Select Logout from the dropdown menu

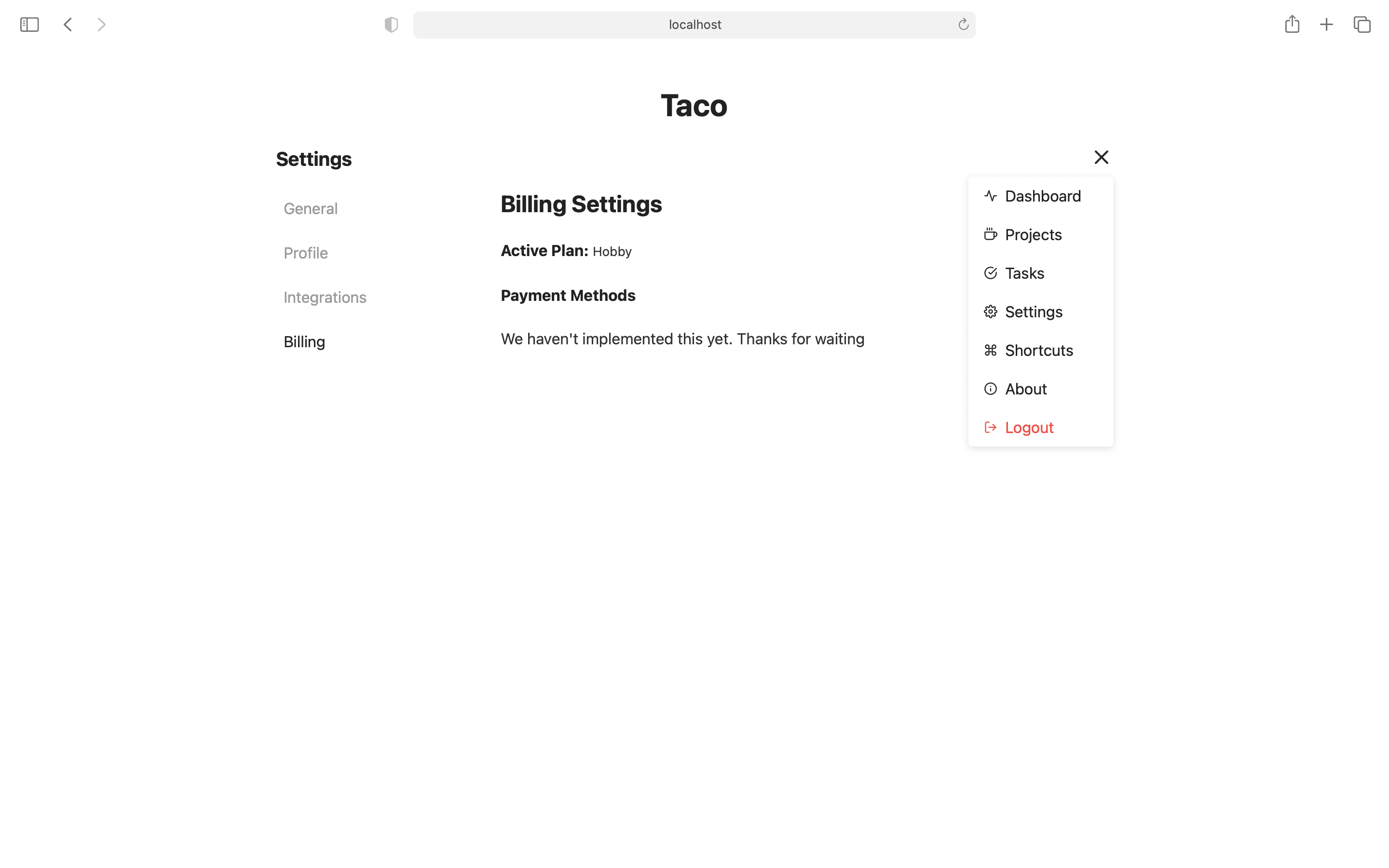click(x=1029, y=427)
